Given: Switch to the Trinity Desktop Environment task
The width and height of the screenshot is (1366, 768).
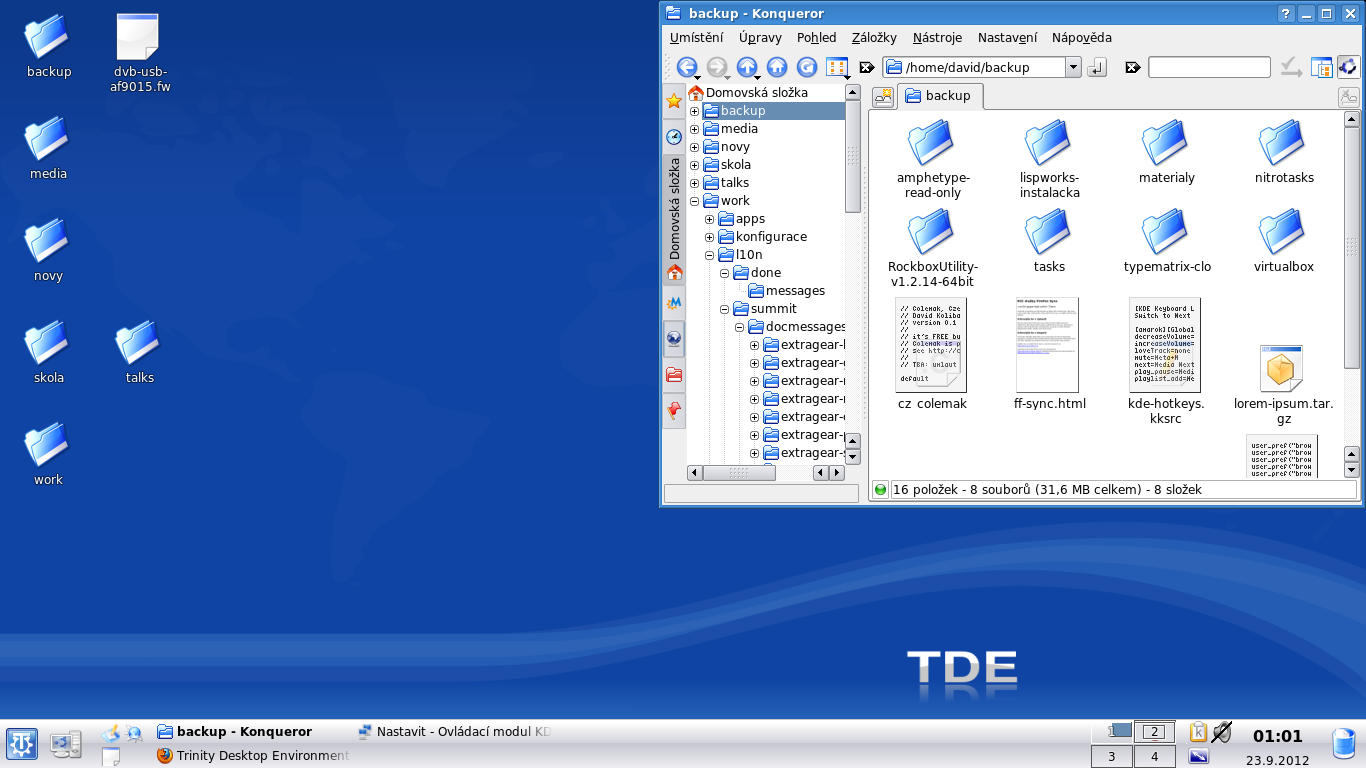Looking at the screenshot, I should 253,756.
